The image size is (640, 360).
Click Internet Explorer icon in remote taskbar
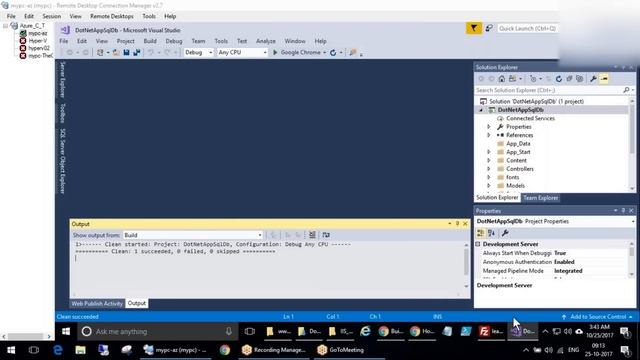[x=365, y=331]
